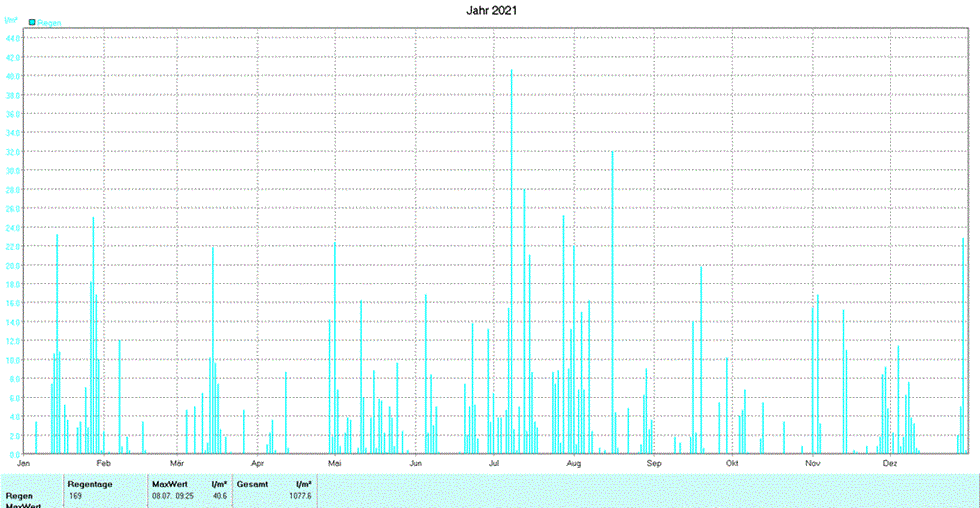
Task: Click the Mär month label
Action: click(177, 463)
